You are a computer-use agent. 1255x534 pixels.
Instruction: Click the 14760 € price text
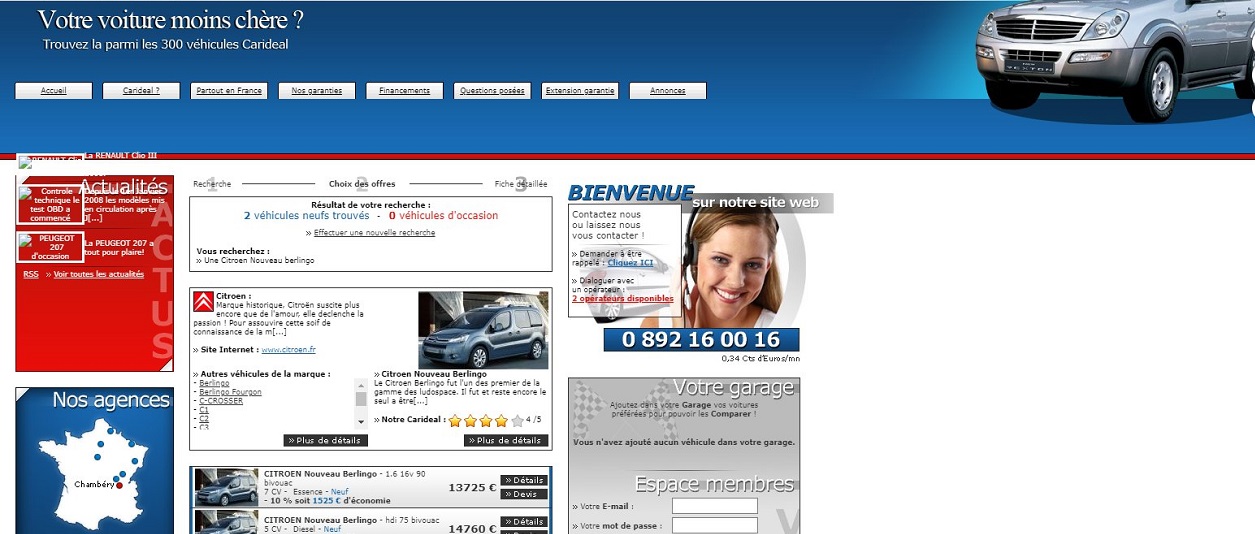(472, 529)
